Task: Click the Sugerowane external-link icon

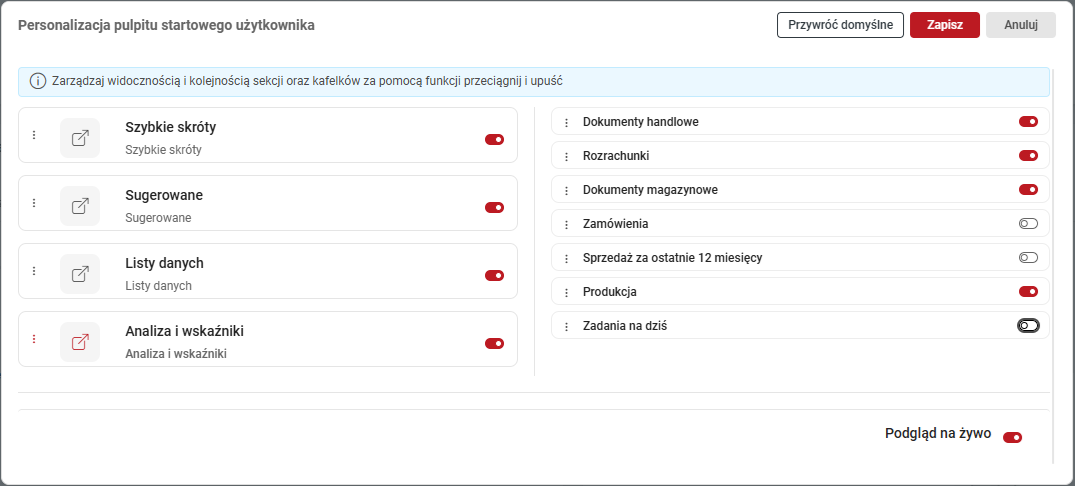Action: pos(80,206)
